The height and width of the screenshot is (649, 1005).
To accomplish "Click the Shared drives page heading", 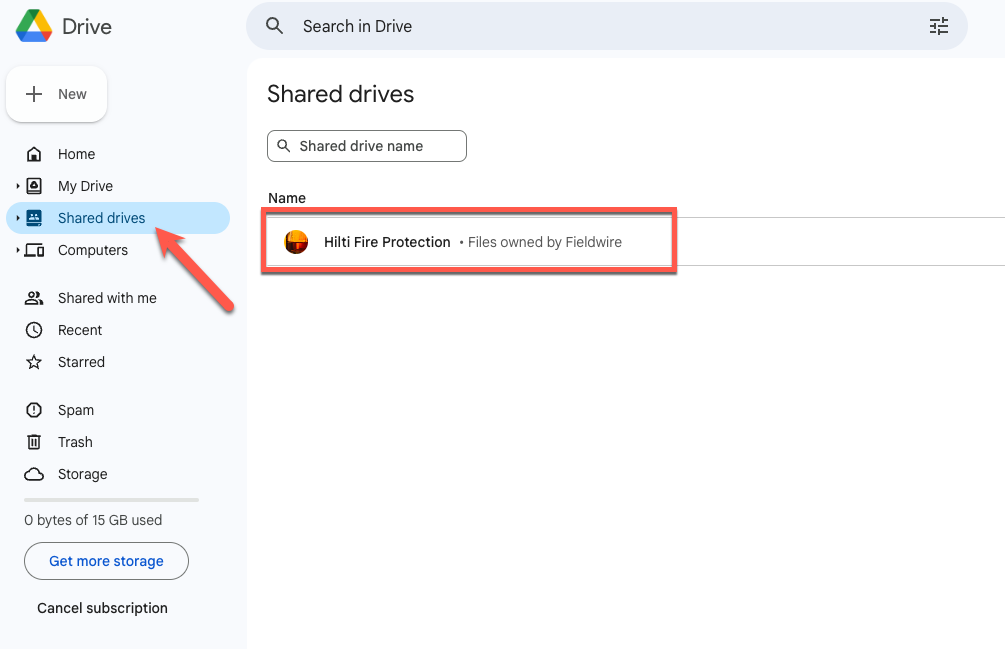I will point(340,94).
